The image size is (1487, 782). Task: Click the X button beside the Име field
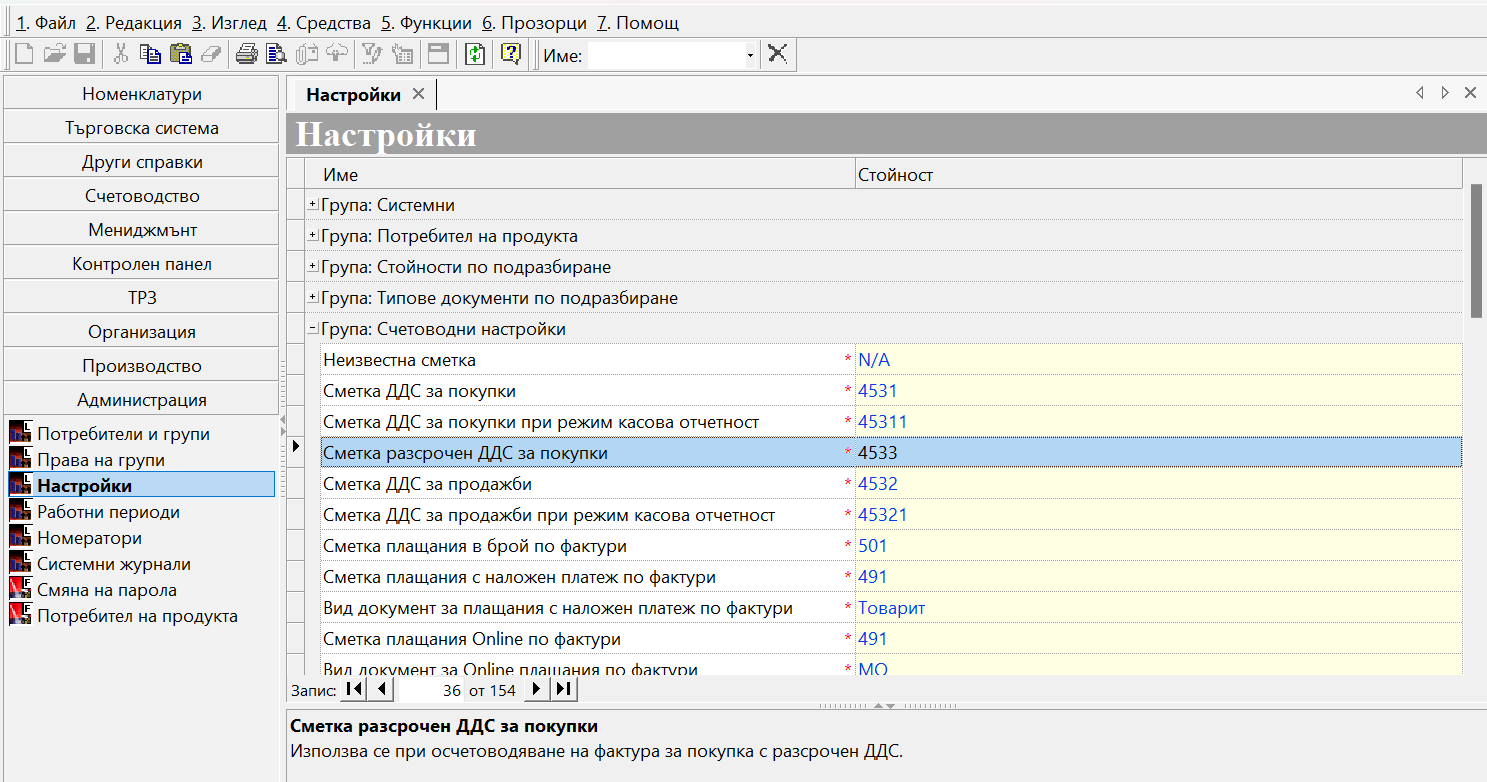(777, 55)
